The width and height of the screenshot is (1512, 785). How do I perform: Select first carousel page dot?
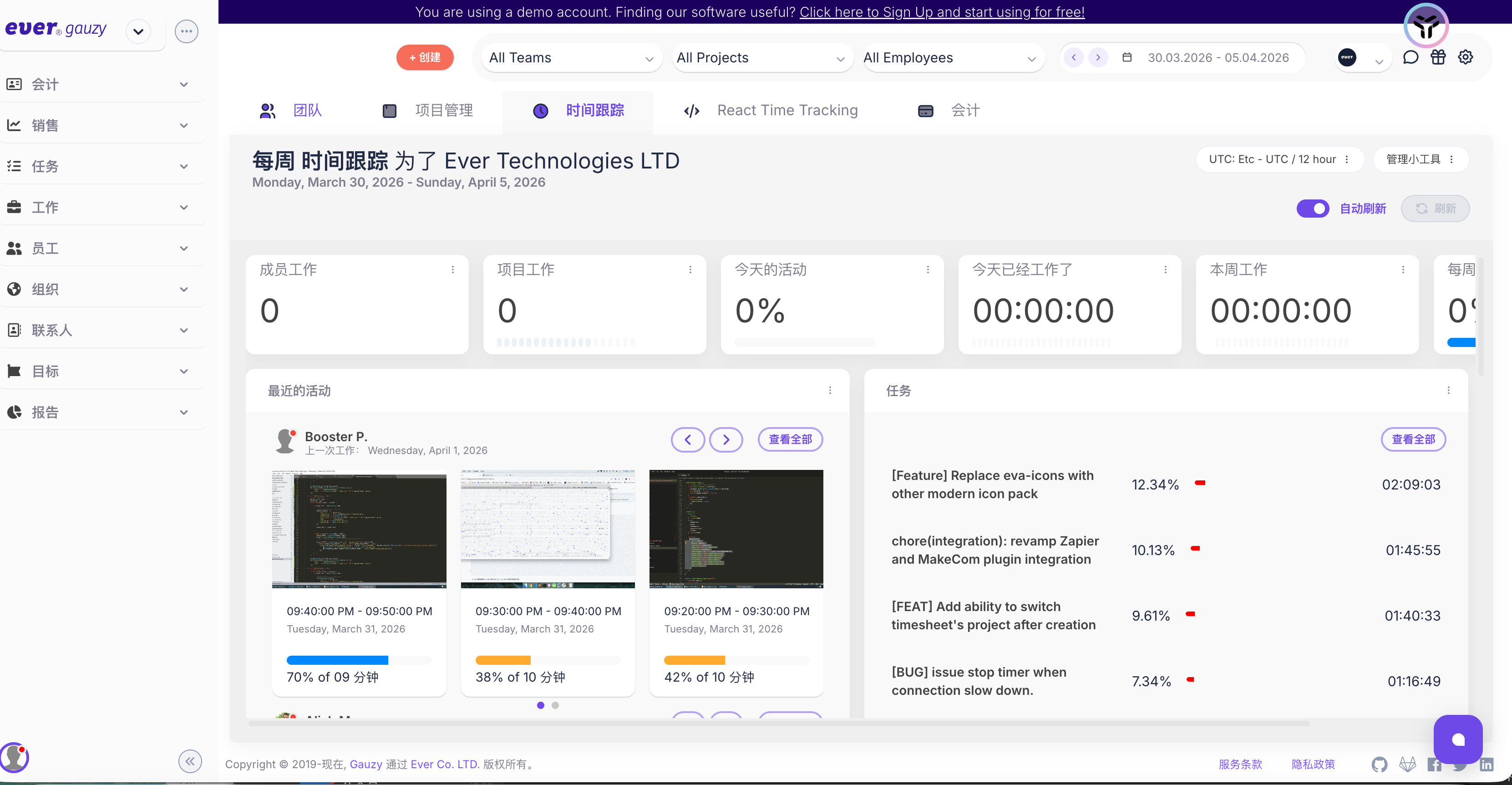[541, 705]
